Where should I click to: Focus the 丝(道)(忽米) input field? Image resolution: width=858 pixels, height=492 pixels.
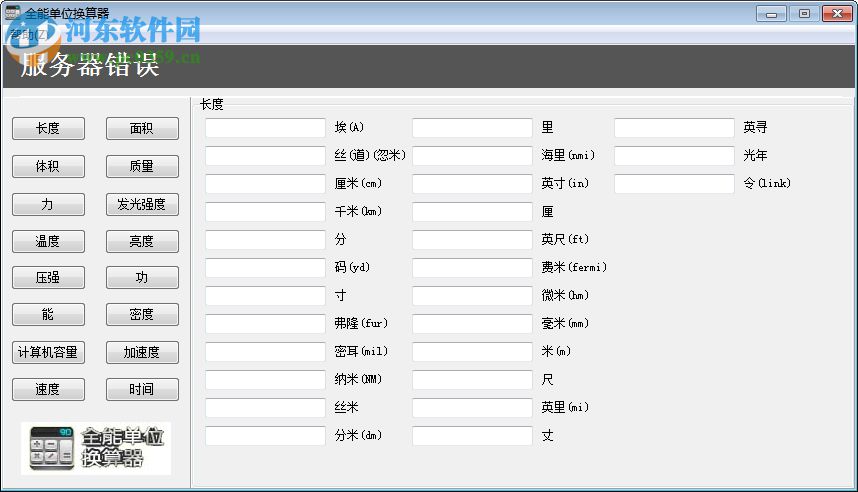click(265, 155)
